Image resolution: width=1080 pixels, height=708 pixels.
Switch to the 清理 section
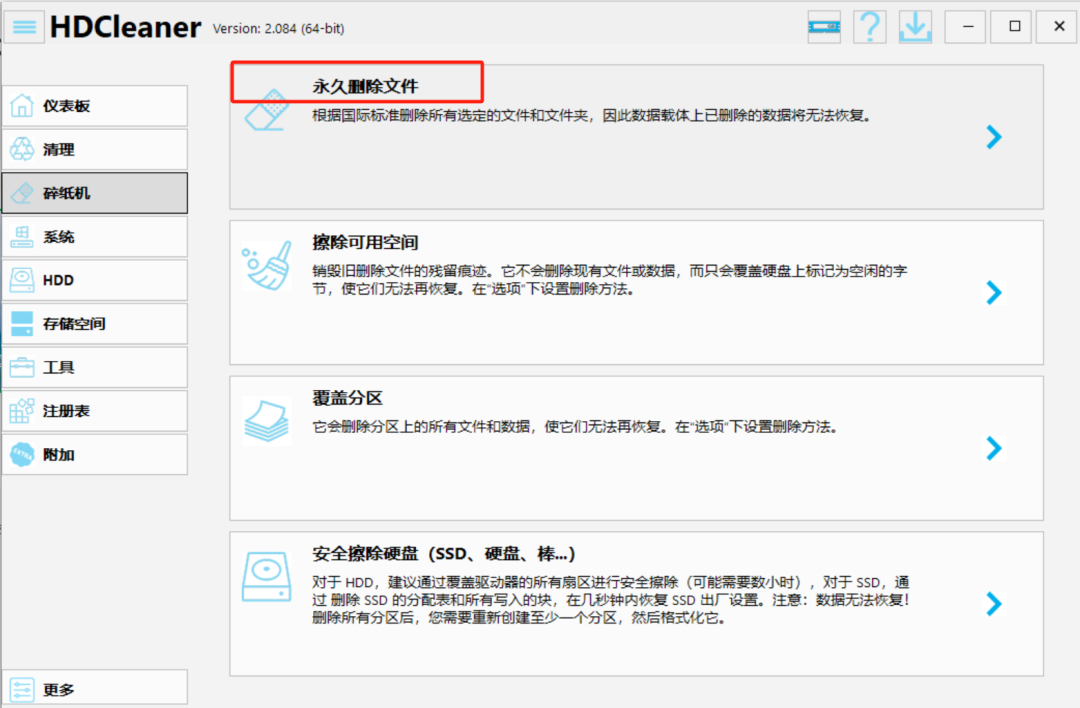pyautogui.click(x=94, y=149)
